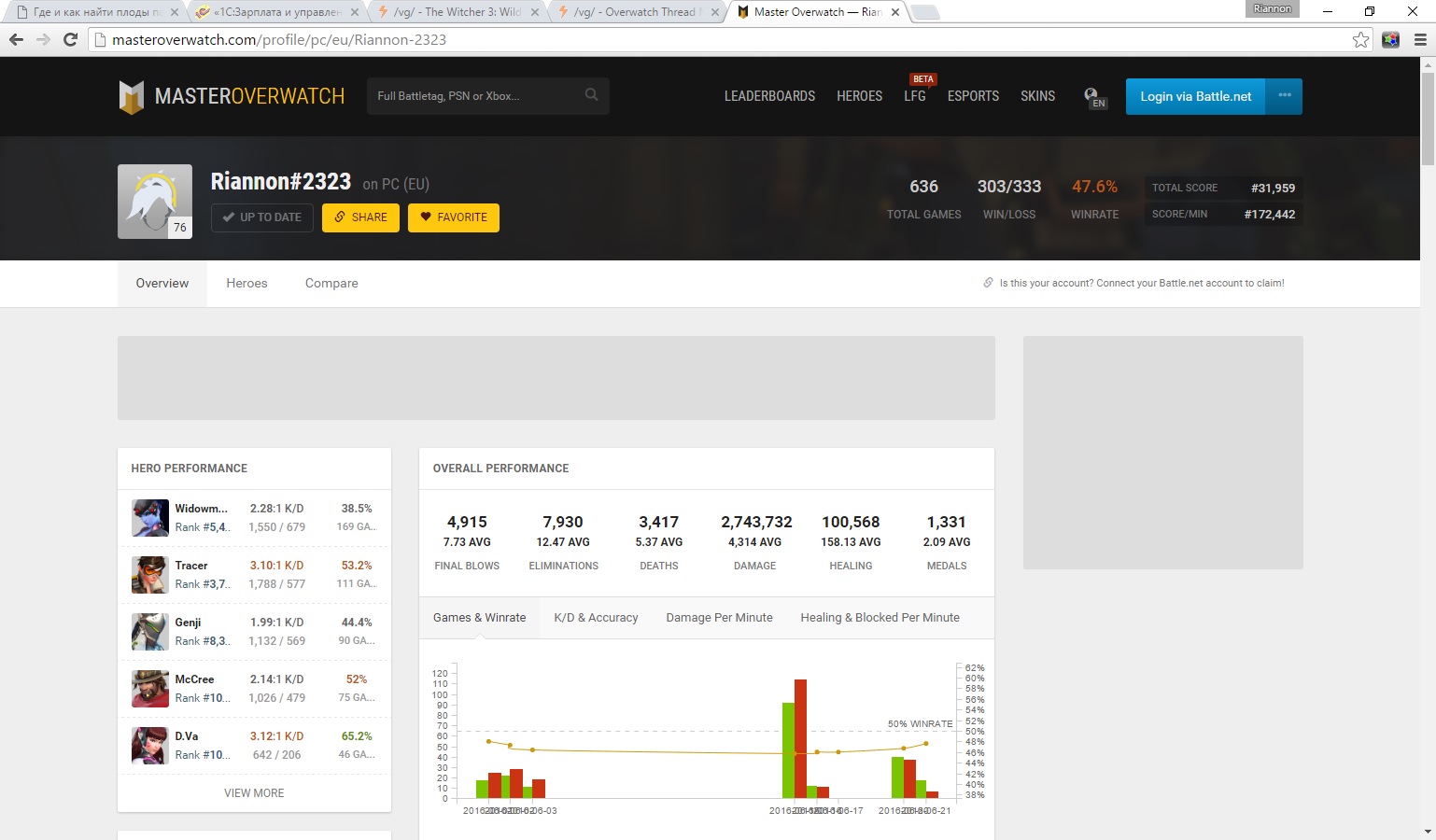This screenshot has height=840, width=1436.
Task: Open the language globe EN selector
Action: [1094, 97]
